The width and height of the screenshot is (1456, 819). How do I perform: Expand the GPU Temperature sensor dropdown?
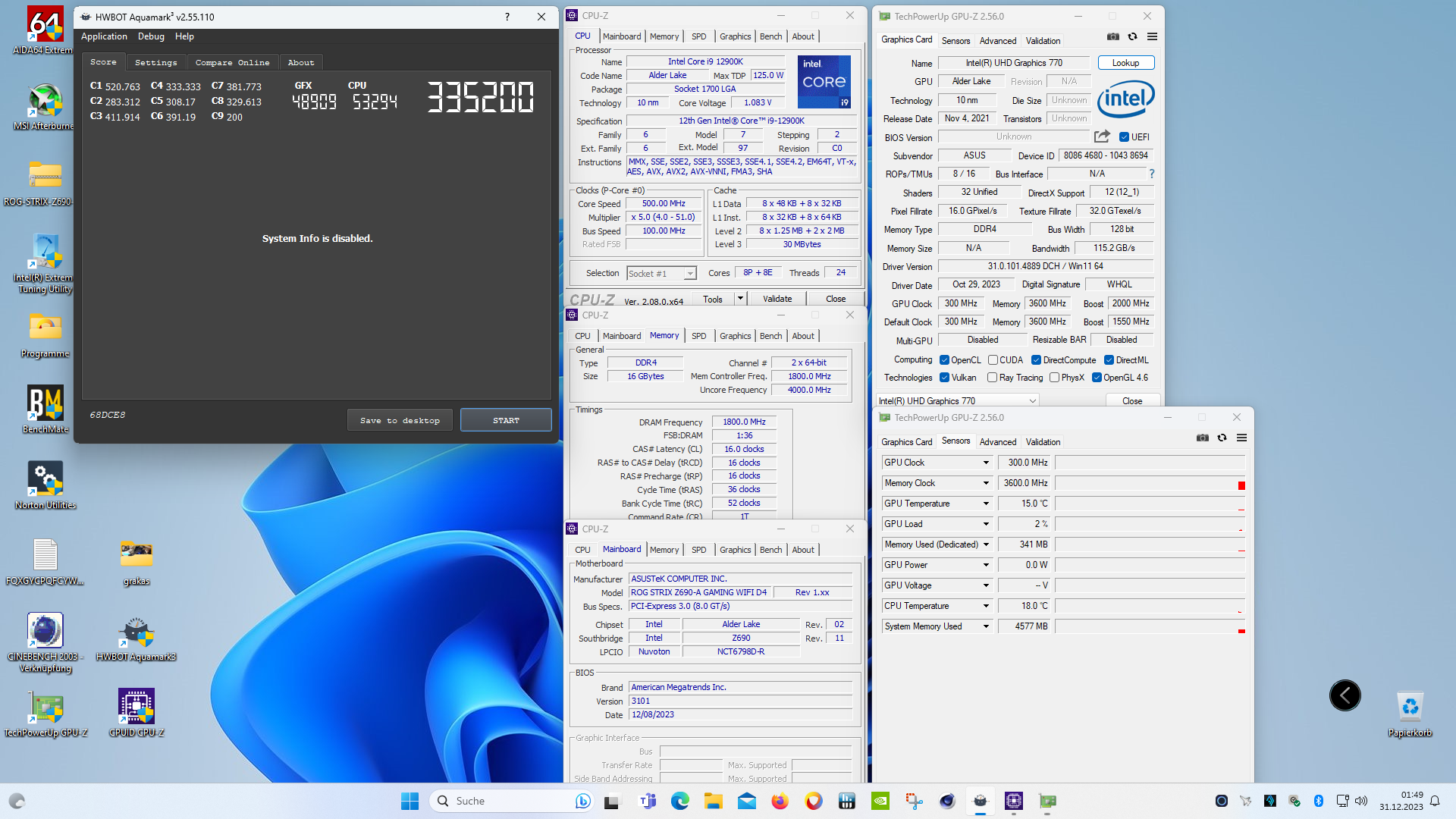coord(986,504)
